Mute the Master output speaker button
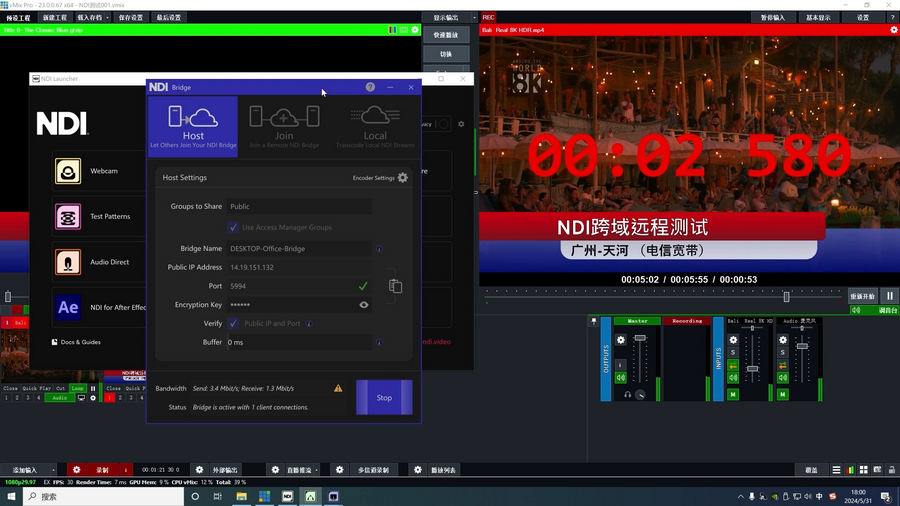Image resolution: width=900 pixels, height=506 pixels. tap(620, 377)
